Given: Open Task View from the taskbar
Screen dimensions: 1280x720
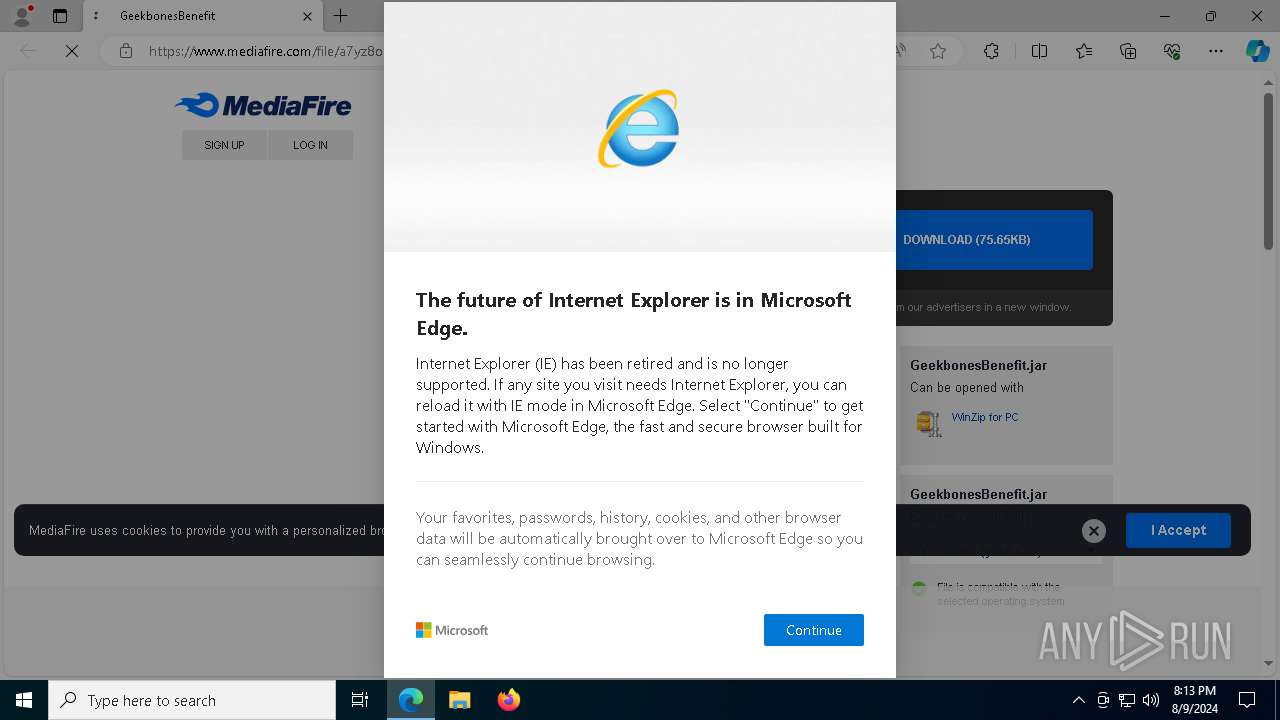Looking at the screenshot, I should (x=360, y=700).
